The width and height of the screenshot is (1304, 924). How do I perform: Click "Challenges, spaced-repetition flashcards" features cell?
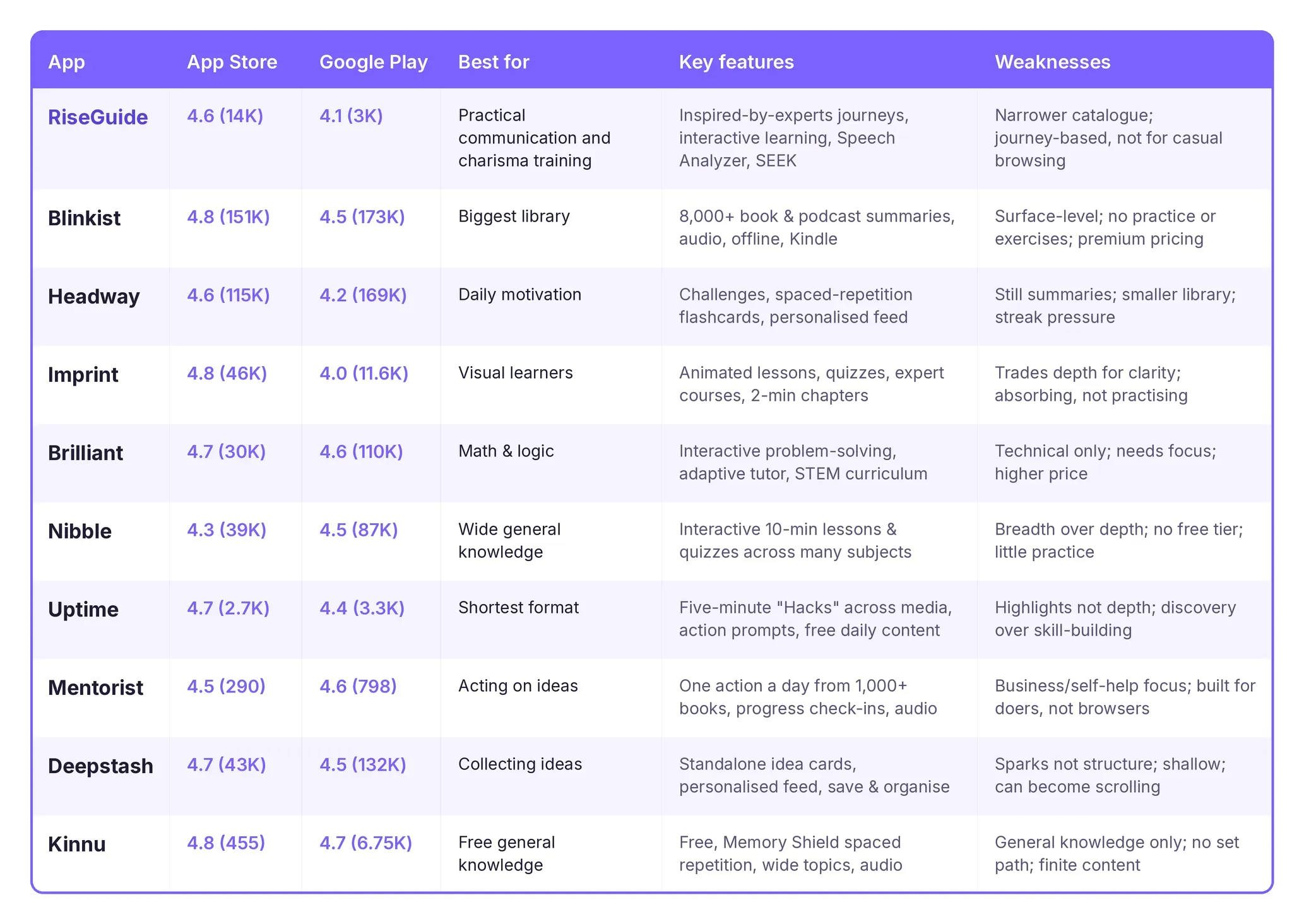[x=796, y=306]
